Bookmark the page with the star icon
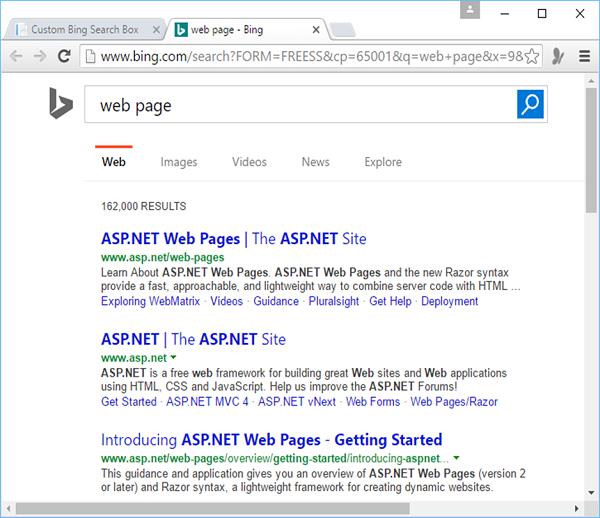This screenshot has height=518, width=600. 532,56
